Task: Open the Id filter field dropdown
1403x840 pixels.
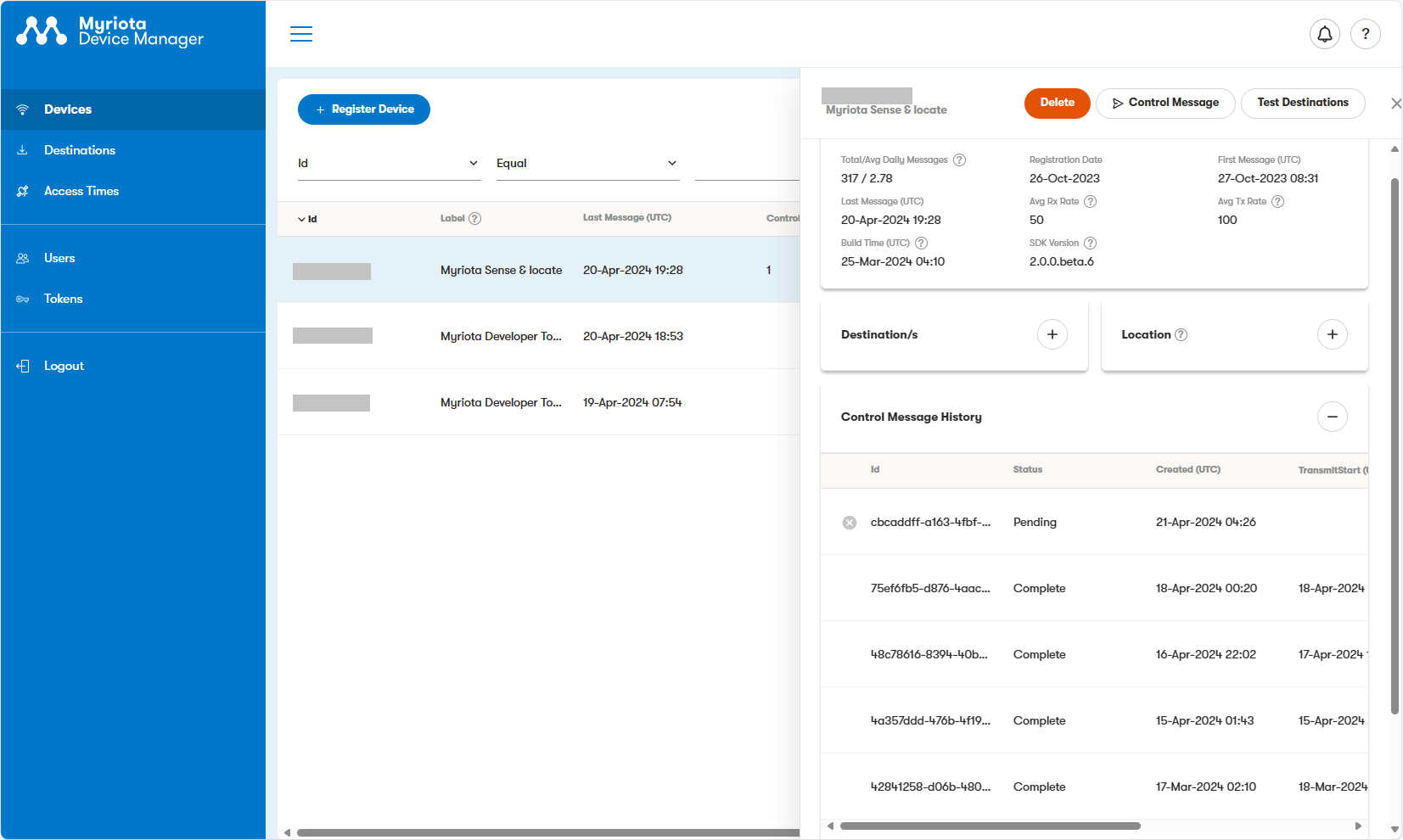Action: click(x=389, y=164)
